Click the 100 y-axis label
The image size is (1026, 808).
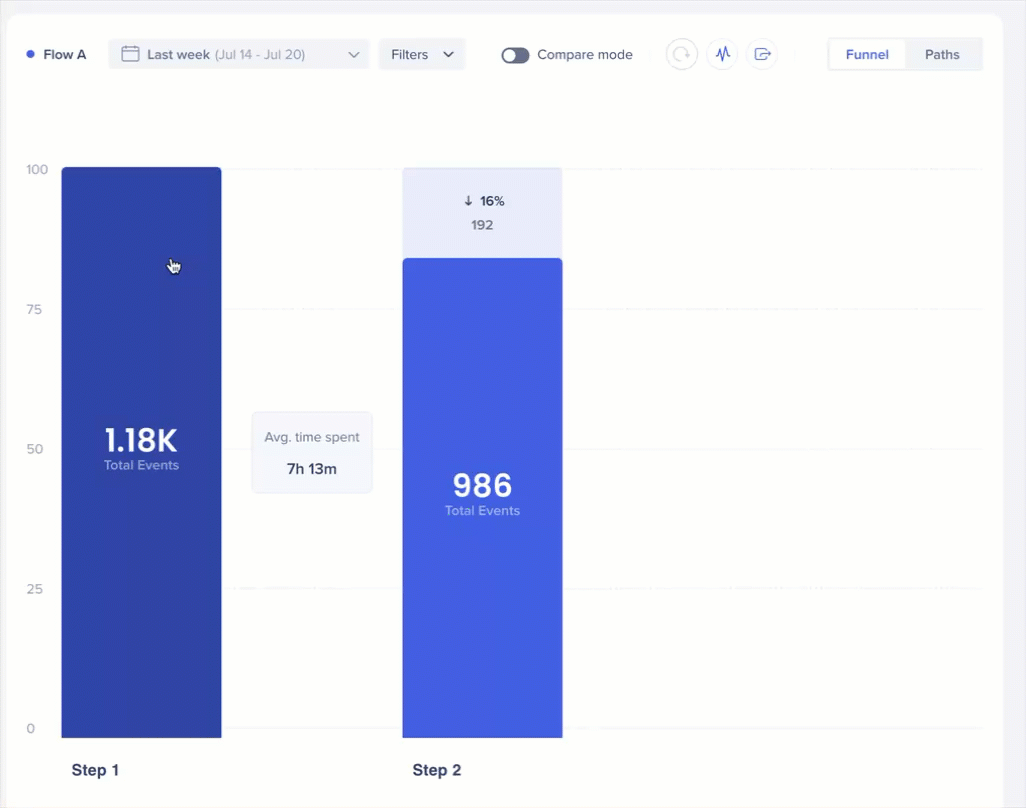37,169
